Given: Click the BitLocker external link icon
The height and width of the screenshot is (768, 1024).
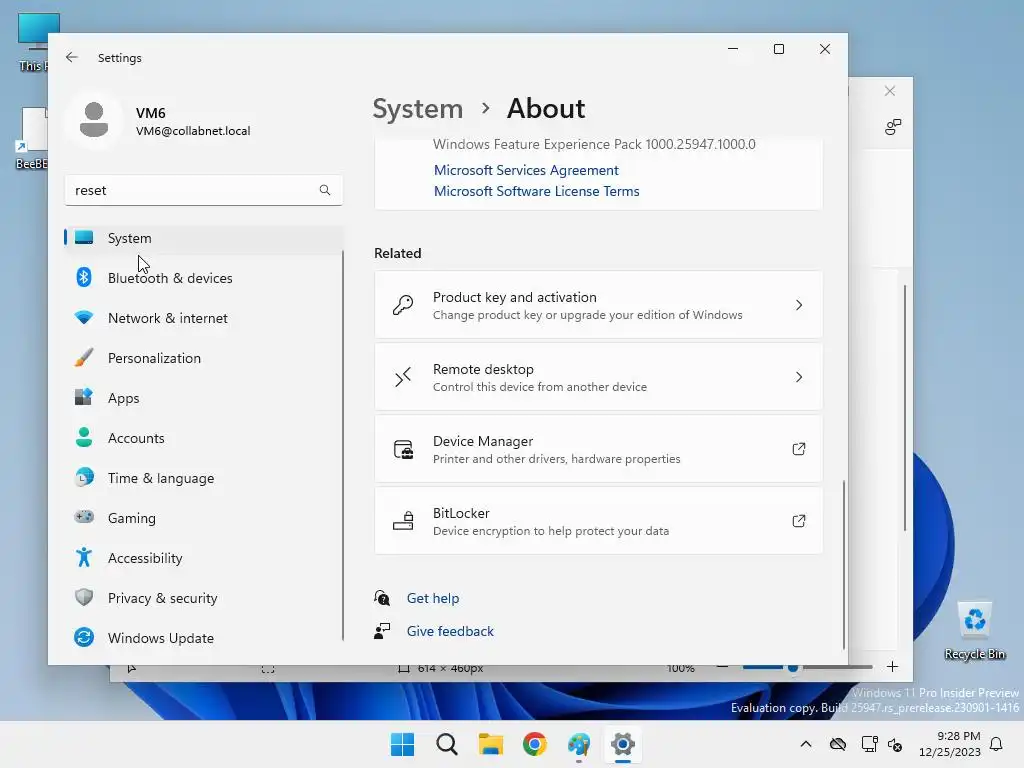Looking at the screenshot, I should [x=799, y=520].
